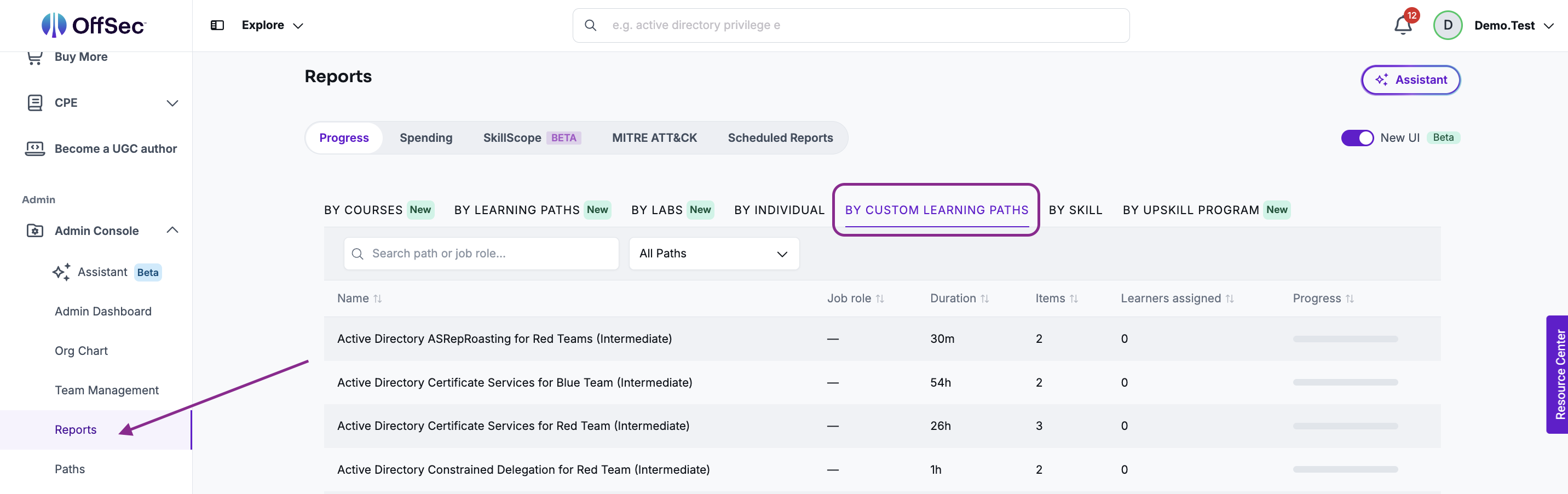Click the sidebar Assistant sparkle icon
Screen dimensions: 1568x494
click(x=61, y=272)
